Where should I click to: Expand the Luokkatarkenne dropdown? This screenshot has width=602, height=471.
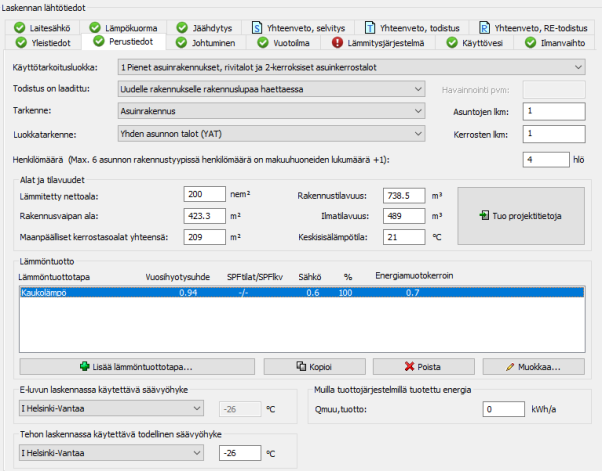[417, 133]
